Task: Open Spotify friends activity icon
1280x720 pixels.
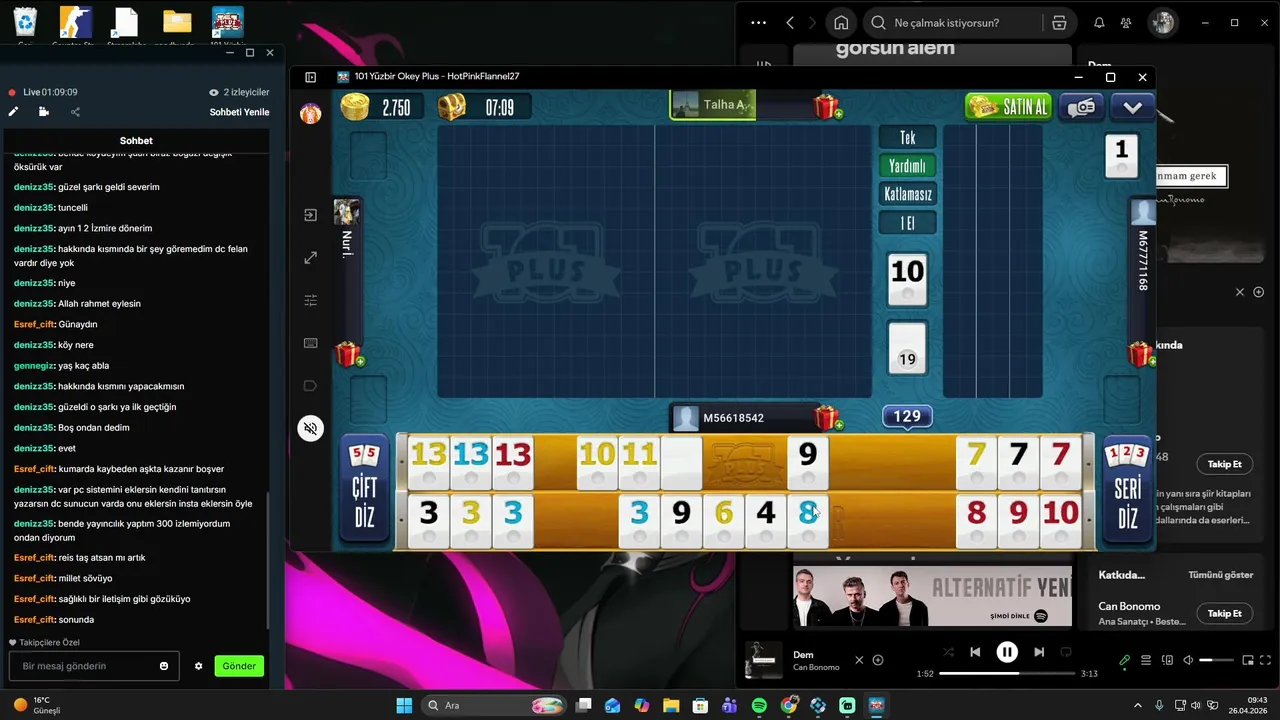Action: (1127, 23)
